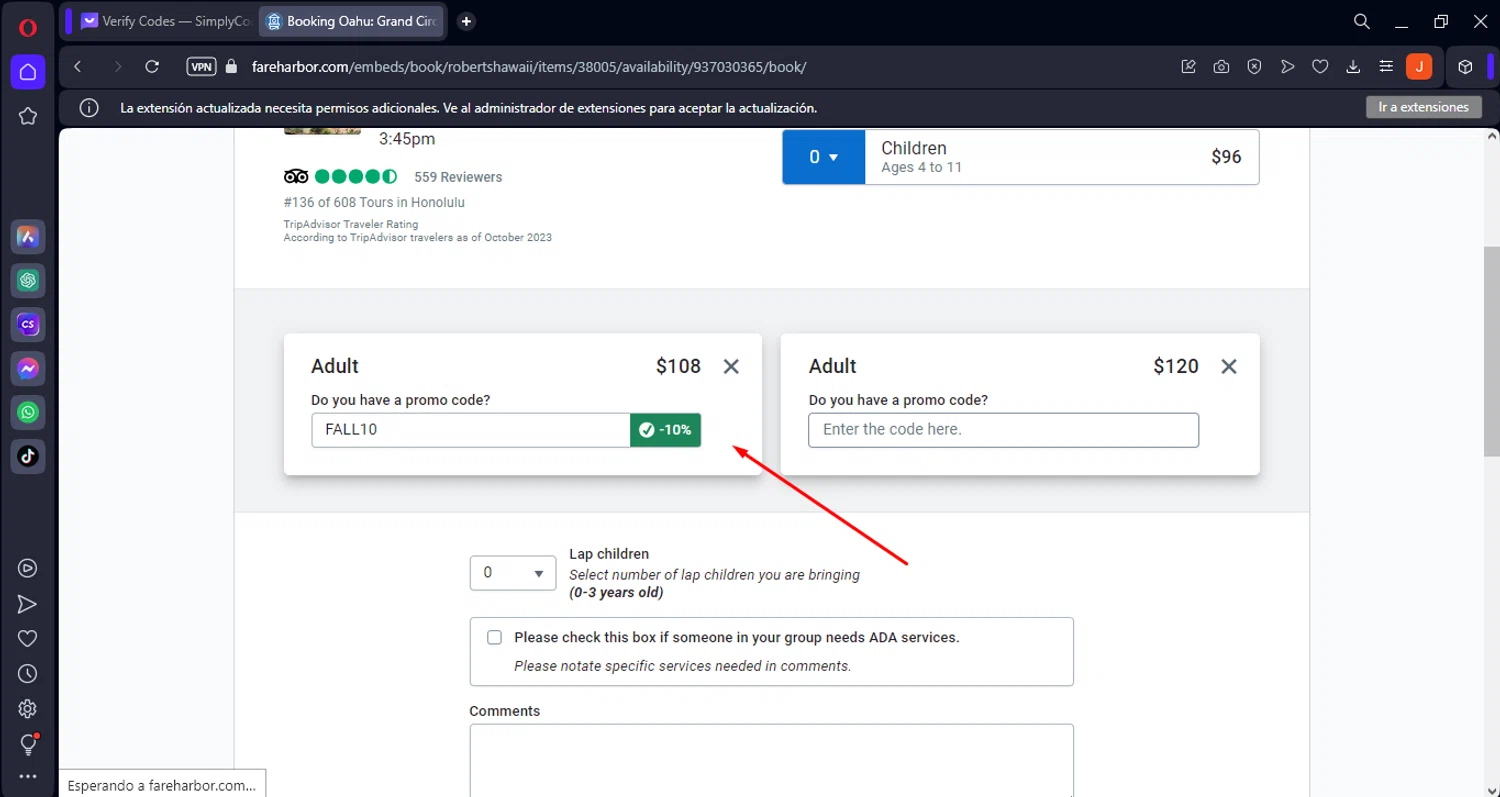The width and height of the screenshot is (1500, 797).
Task: Open ChatGPT in the sidebar
Action: (x=28, y=281)
